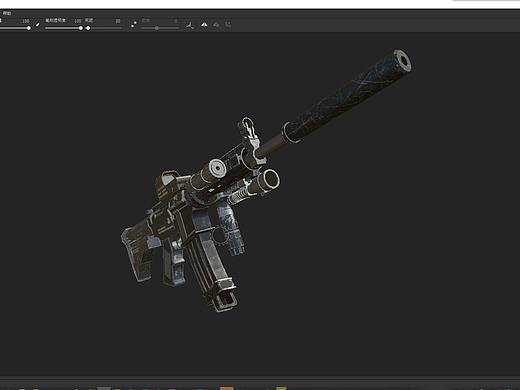Click the stroke opacity value 100 field

click(77, 21)
